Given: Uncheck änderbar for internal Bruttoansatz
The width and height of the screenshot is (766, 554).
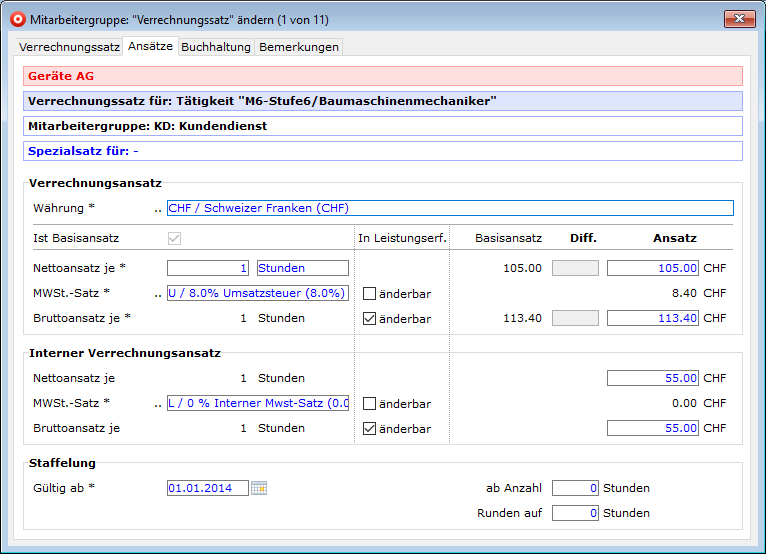Looking at the screenshot, I should pyautogui.click(x=369, y=429).
